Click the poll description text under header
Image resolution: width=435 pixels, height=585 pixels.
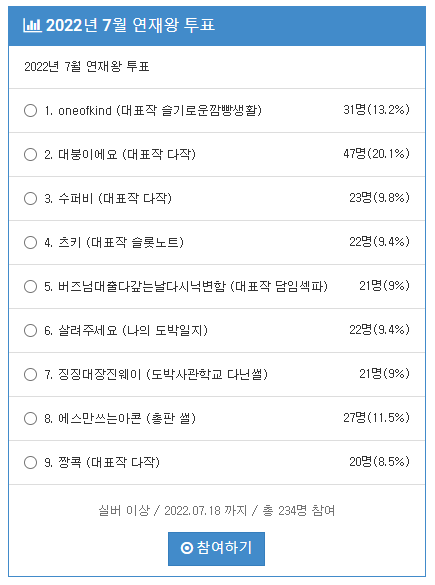click(x=87, y=67)
